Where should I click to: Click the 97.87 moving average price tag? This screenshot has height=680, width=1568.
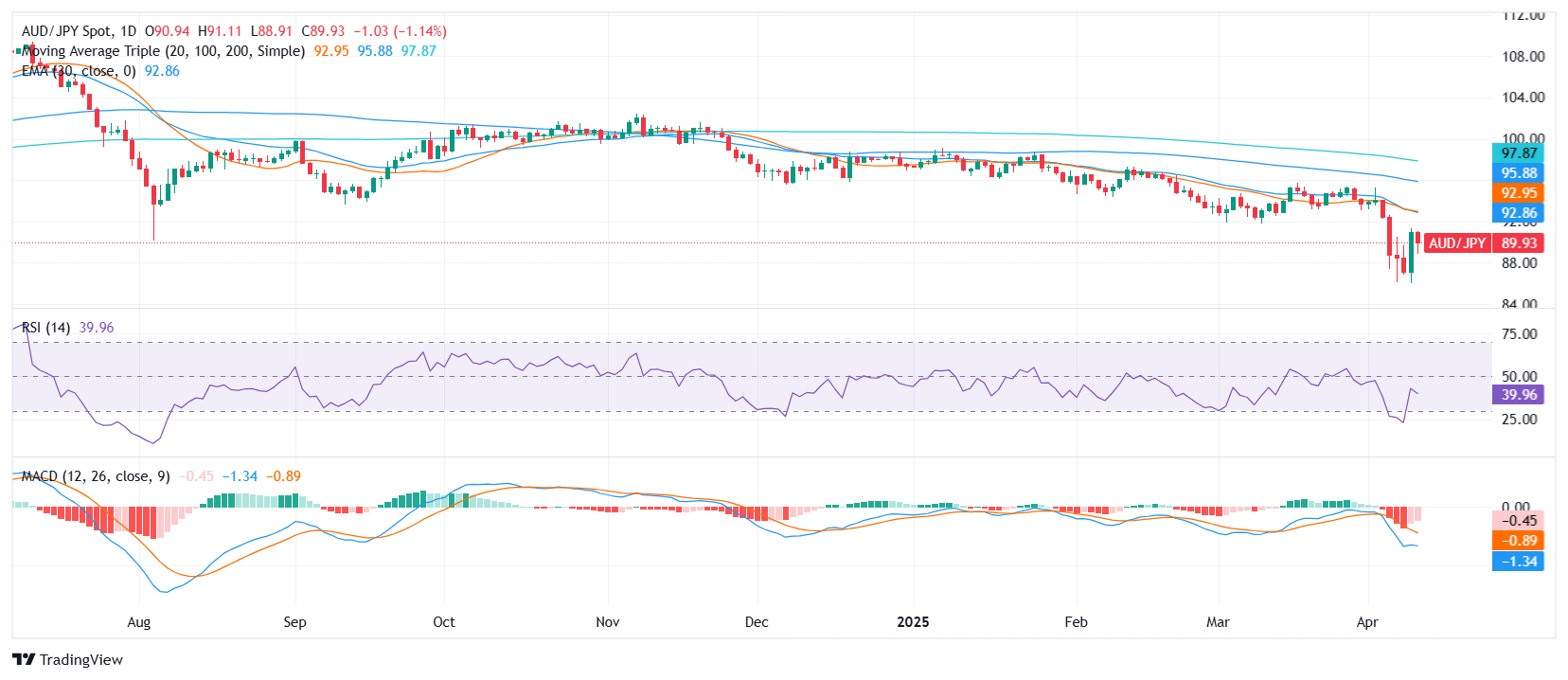tap(1518, 153)
